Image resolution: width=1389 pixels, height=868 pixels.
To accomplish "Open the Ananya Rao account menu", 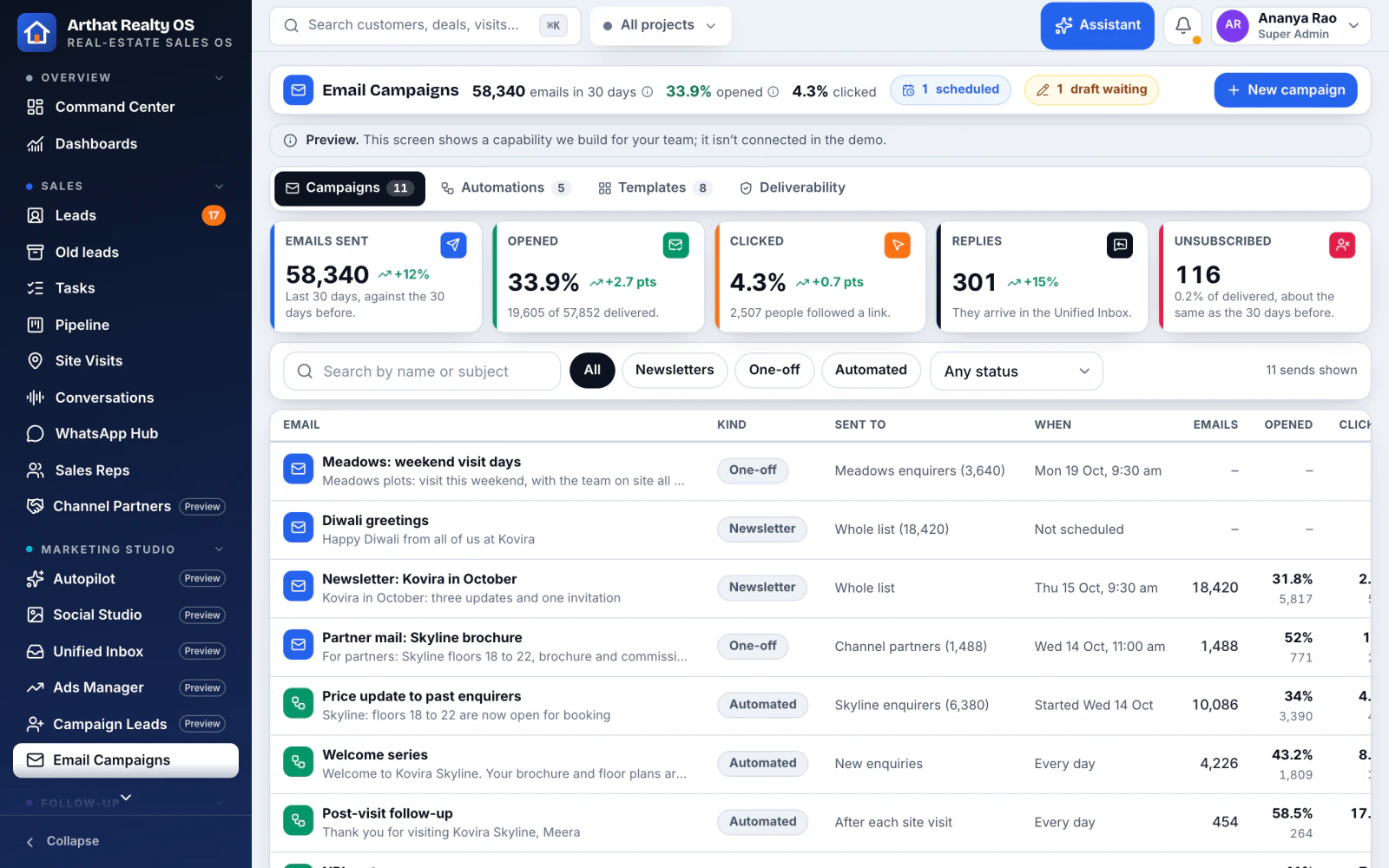I will pos(1291,26).
